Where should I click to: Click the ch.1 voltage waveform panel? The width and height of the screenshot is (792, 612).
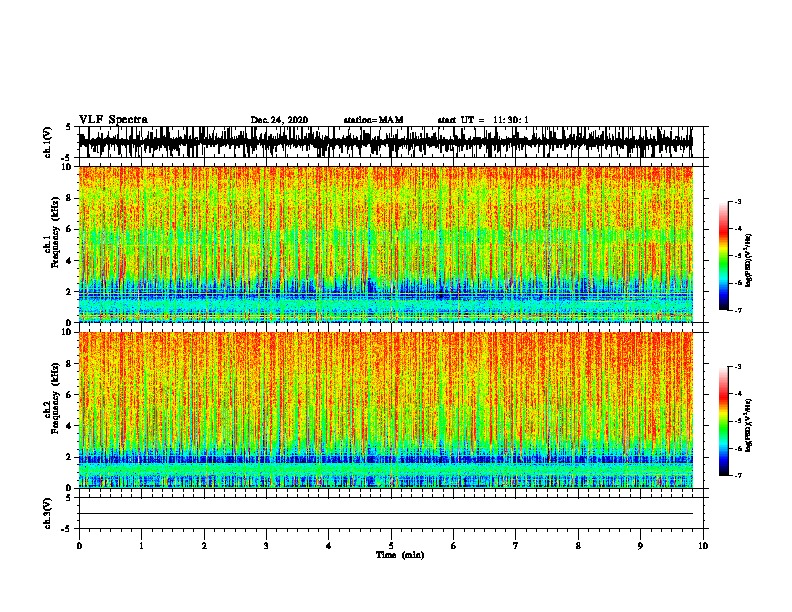[390, 142]
